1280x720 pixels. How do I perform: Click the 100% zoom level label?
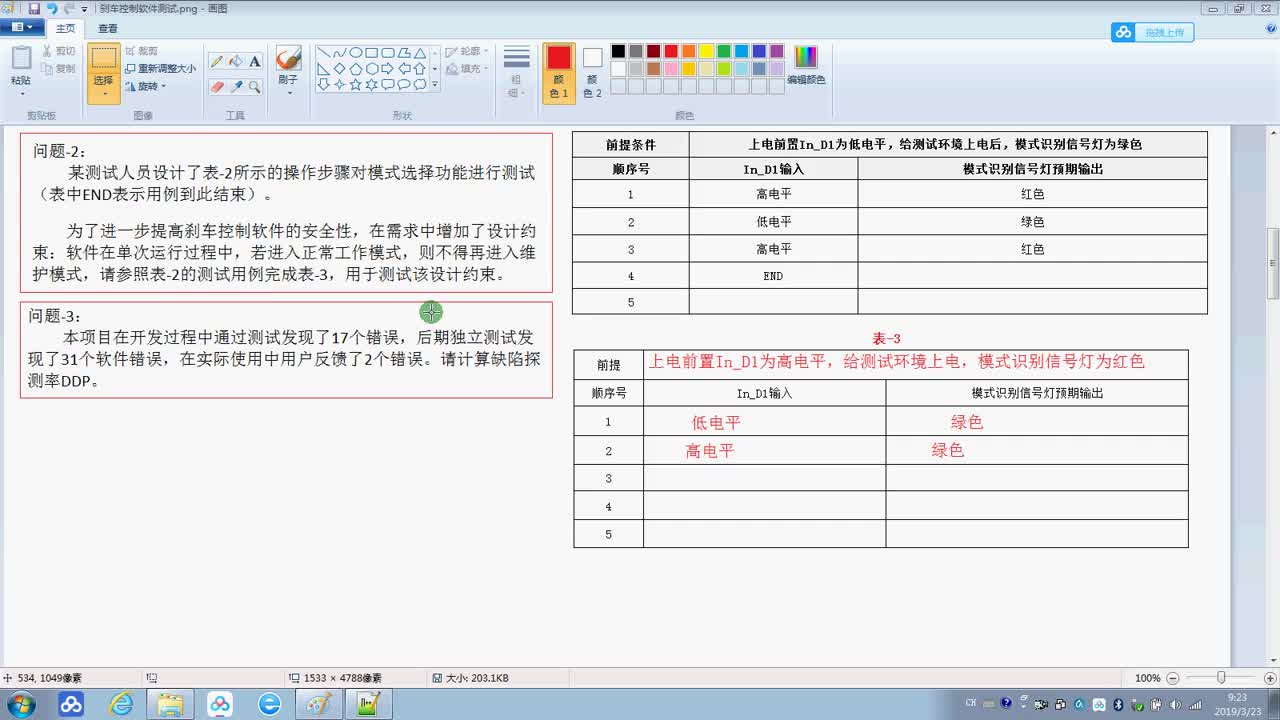[x=1147, y=678]
